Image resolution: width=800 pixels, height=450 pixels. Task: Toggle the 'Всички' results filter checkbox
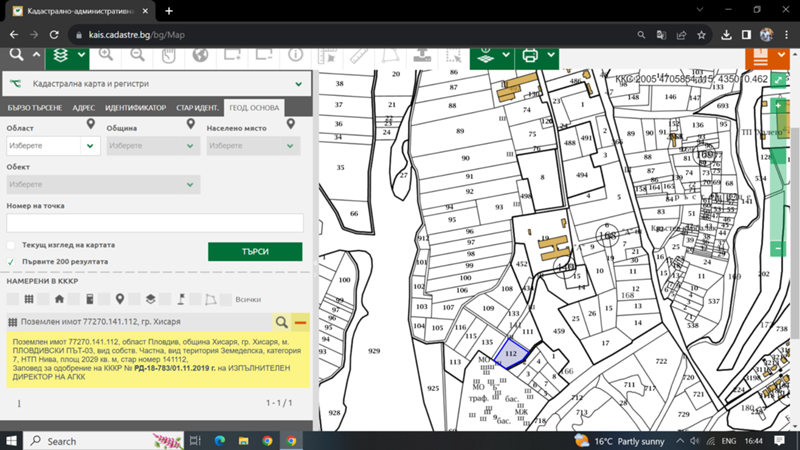226,299
